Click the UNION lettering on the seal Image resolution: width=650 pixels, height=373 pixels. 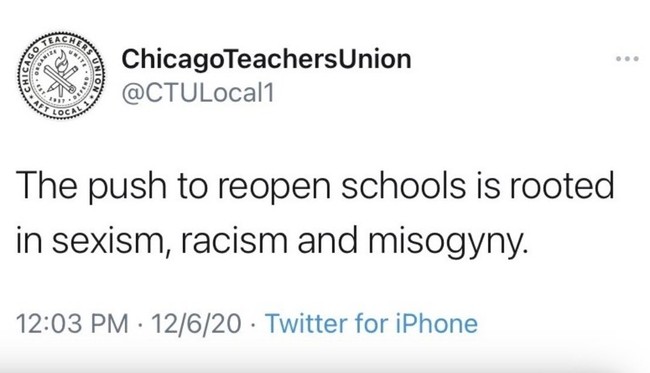tap(97, 75)
